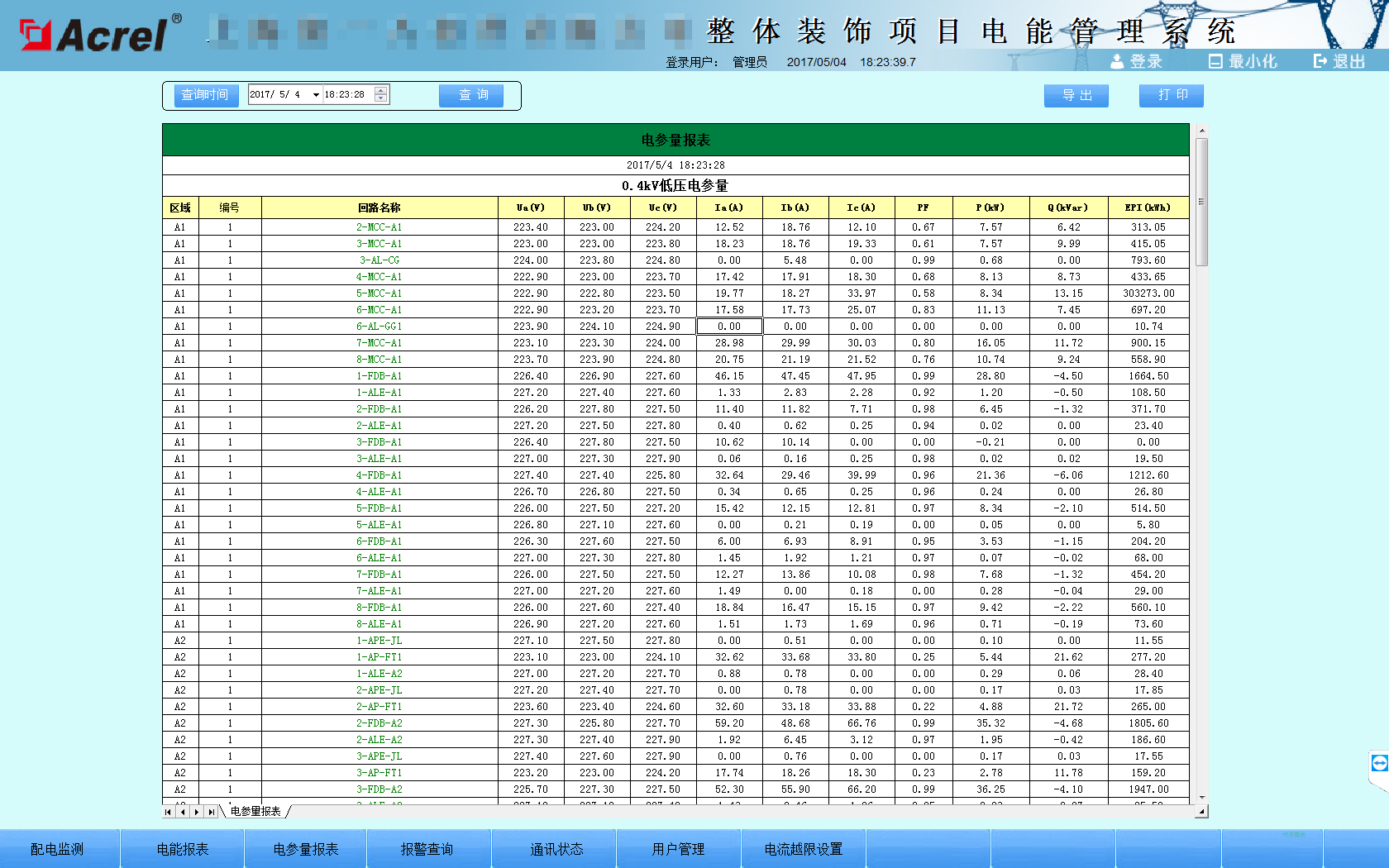This screenshot has height=868, width=1389.
Task: Increase the query time with up spinner
Action: point(380,90)
